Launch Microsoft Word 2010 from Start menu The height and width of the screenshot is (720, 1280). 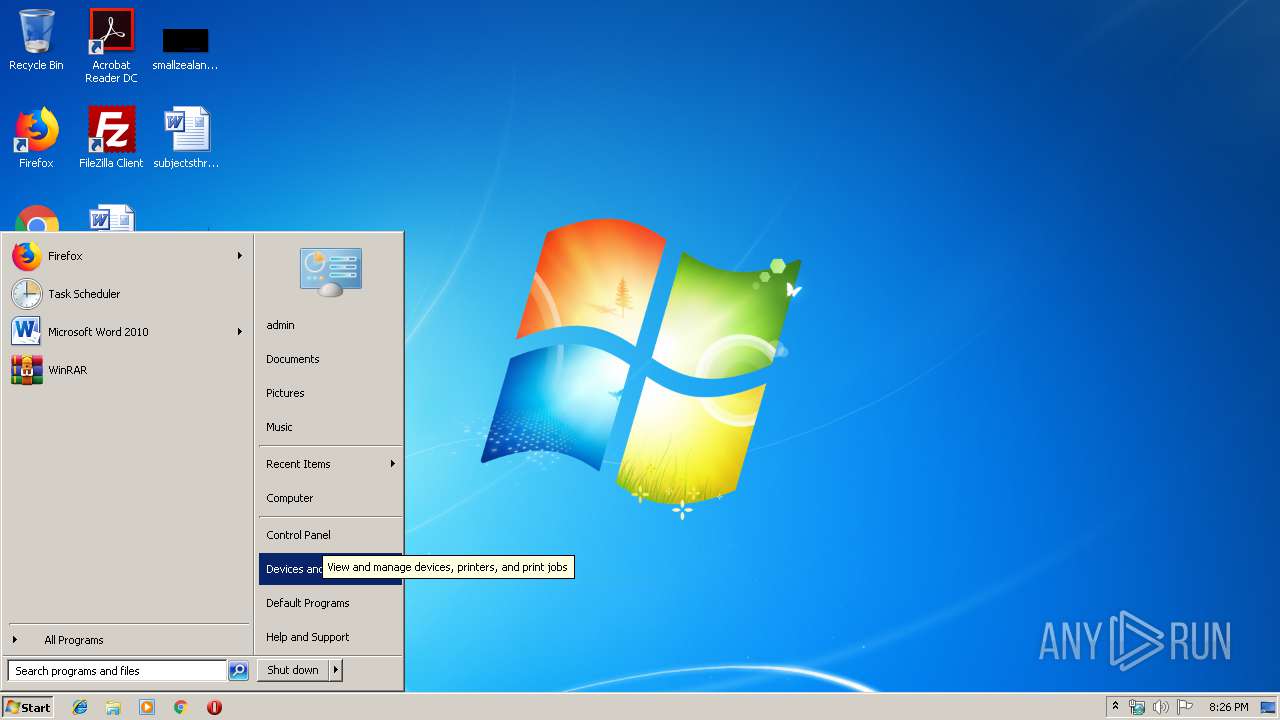127,332
